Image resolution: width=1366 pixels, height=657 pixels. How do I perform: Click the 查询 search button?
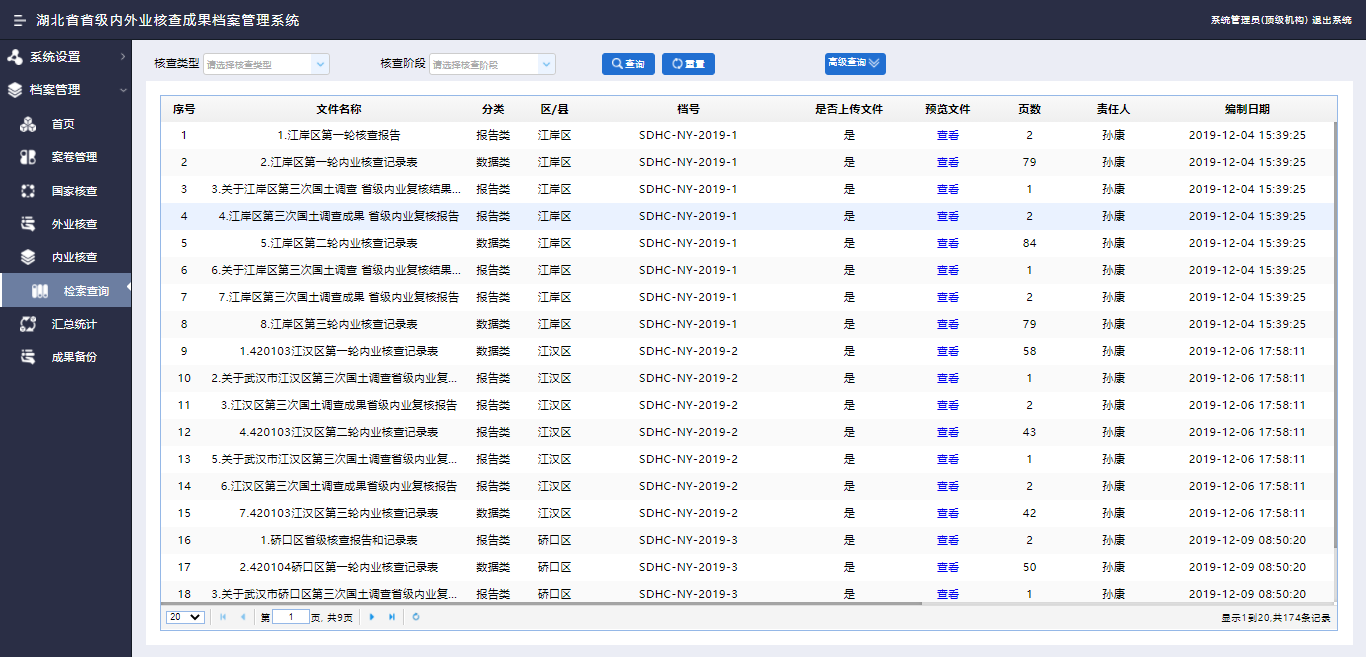pyautogui.click(x=628, y=64)
